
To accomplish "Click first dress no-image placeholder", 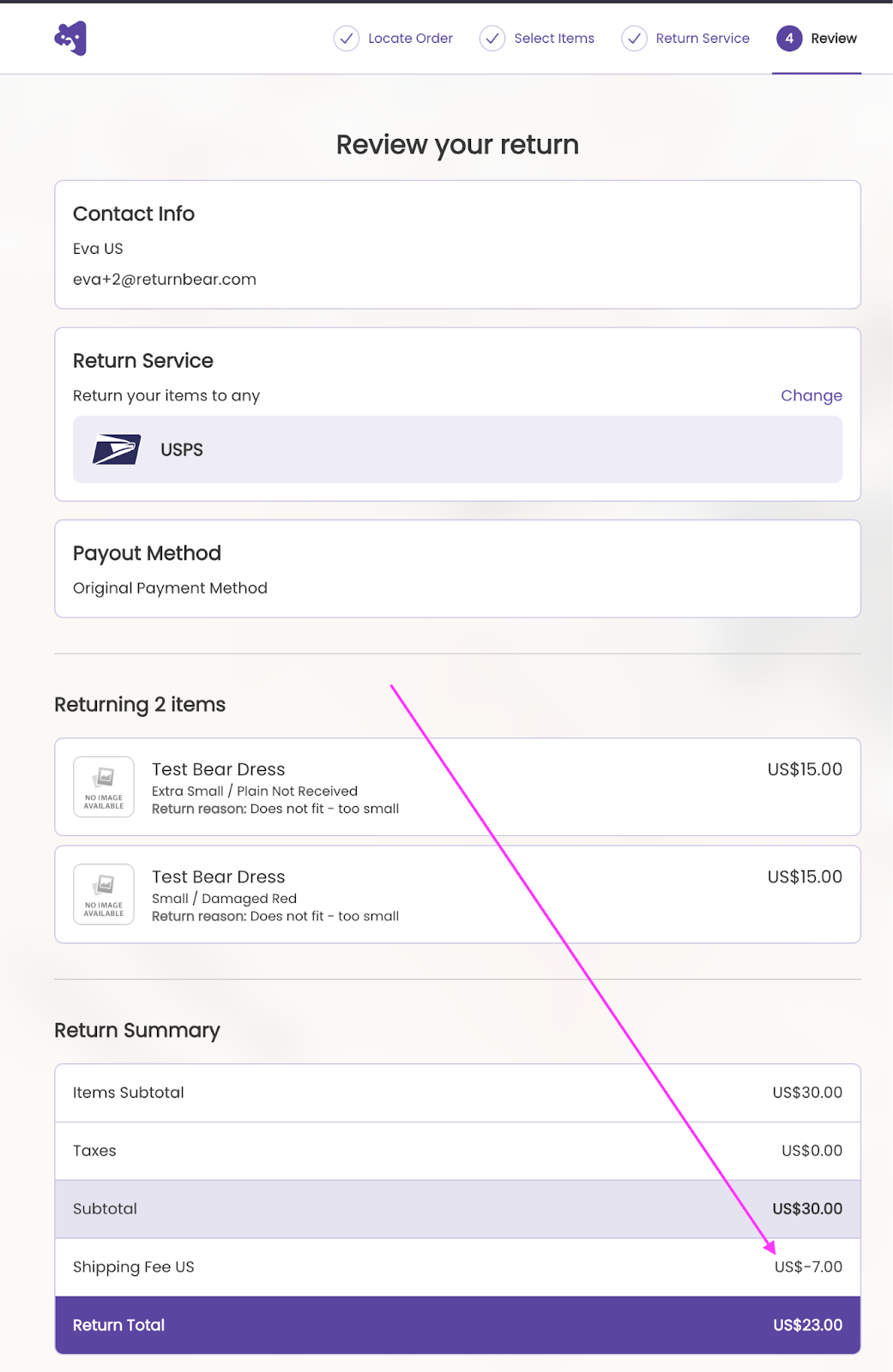I will point(104,786).
